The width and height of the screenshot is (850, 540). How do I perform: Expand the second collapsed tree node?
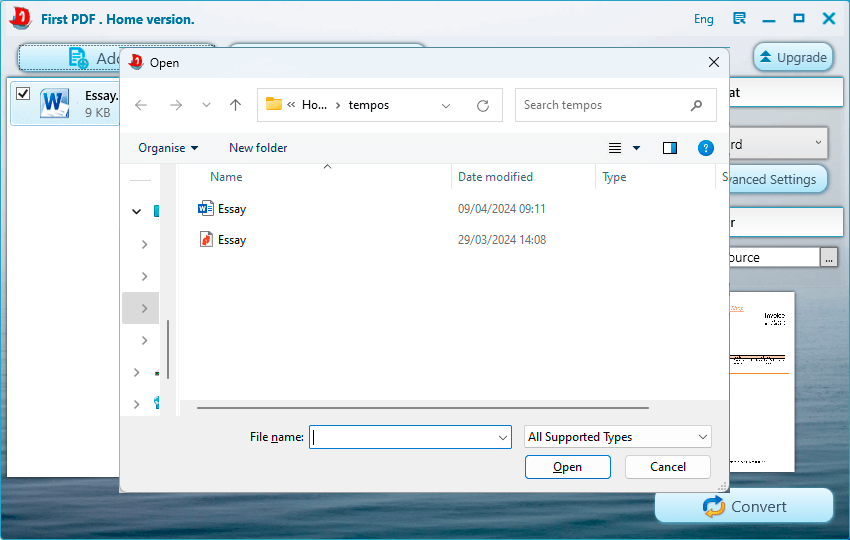point(144,277)
